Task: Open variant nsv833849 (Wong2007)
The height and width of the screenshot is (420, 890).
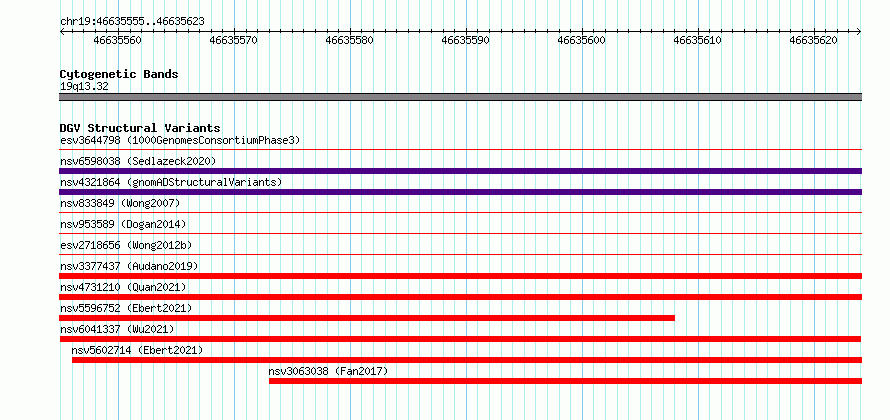Action: pos(120,203)
